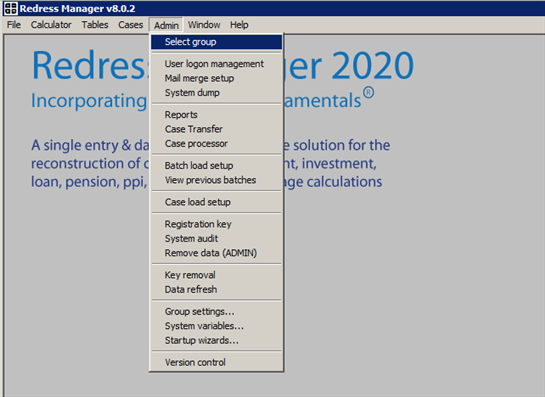
Task: Close the open Admin menu
Action: pos(166,25)
